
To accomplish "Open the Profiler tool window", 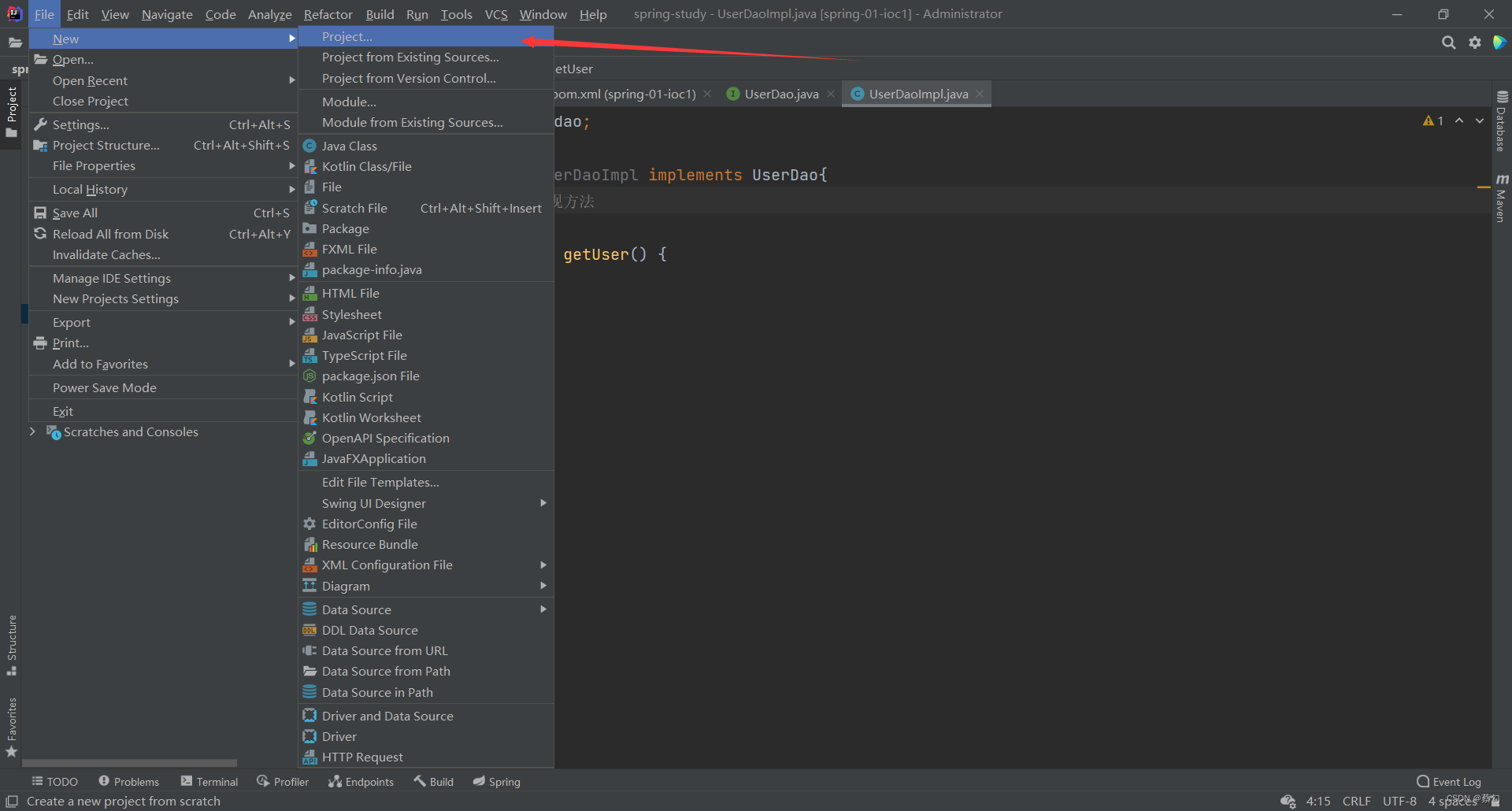I will pyautogui.click(x=283, y=782).
